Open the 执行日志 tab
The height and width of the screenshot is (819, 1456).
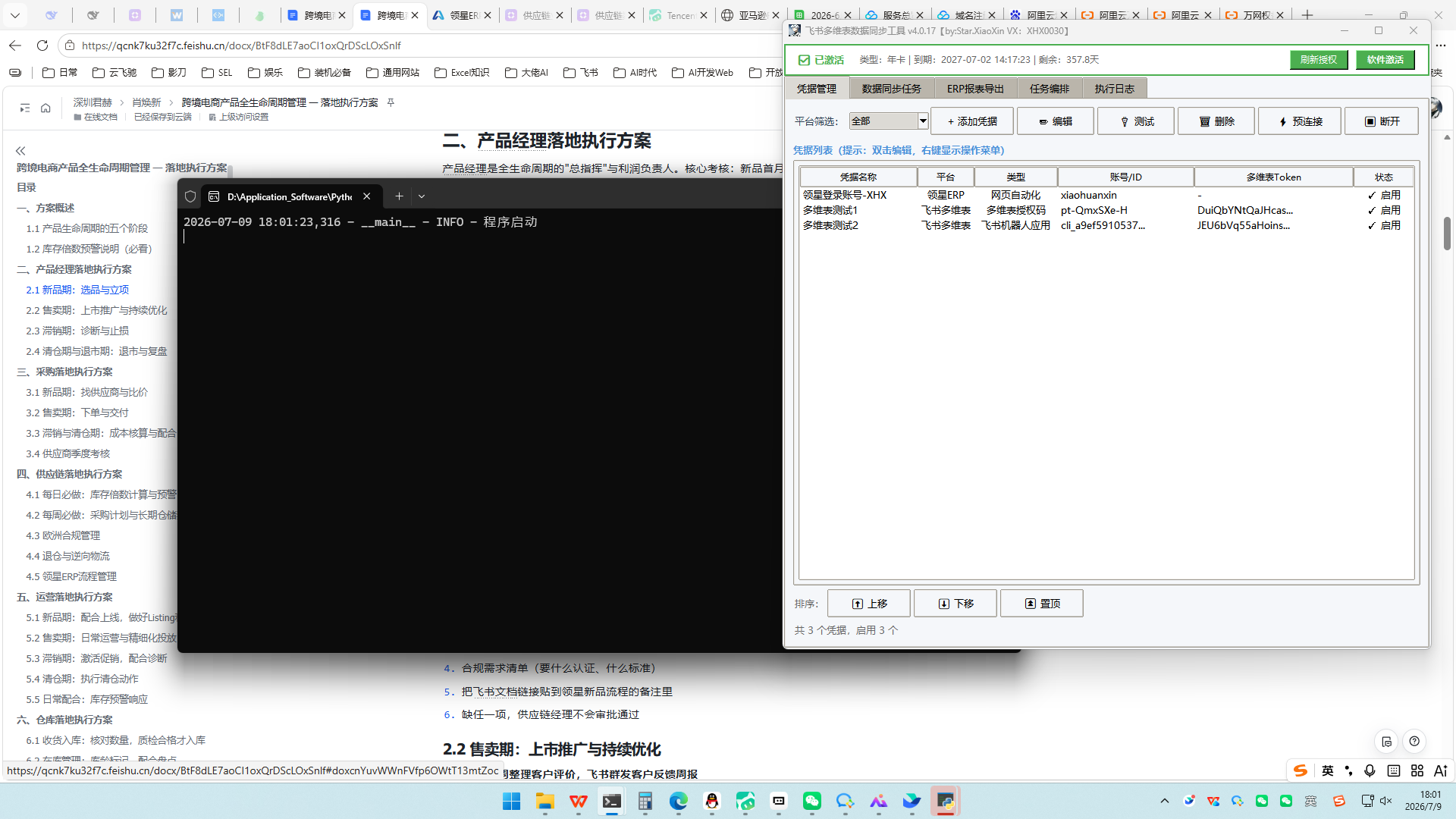point(1114,89)
